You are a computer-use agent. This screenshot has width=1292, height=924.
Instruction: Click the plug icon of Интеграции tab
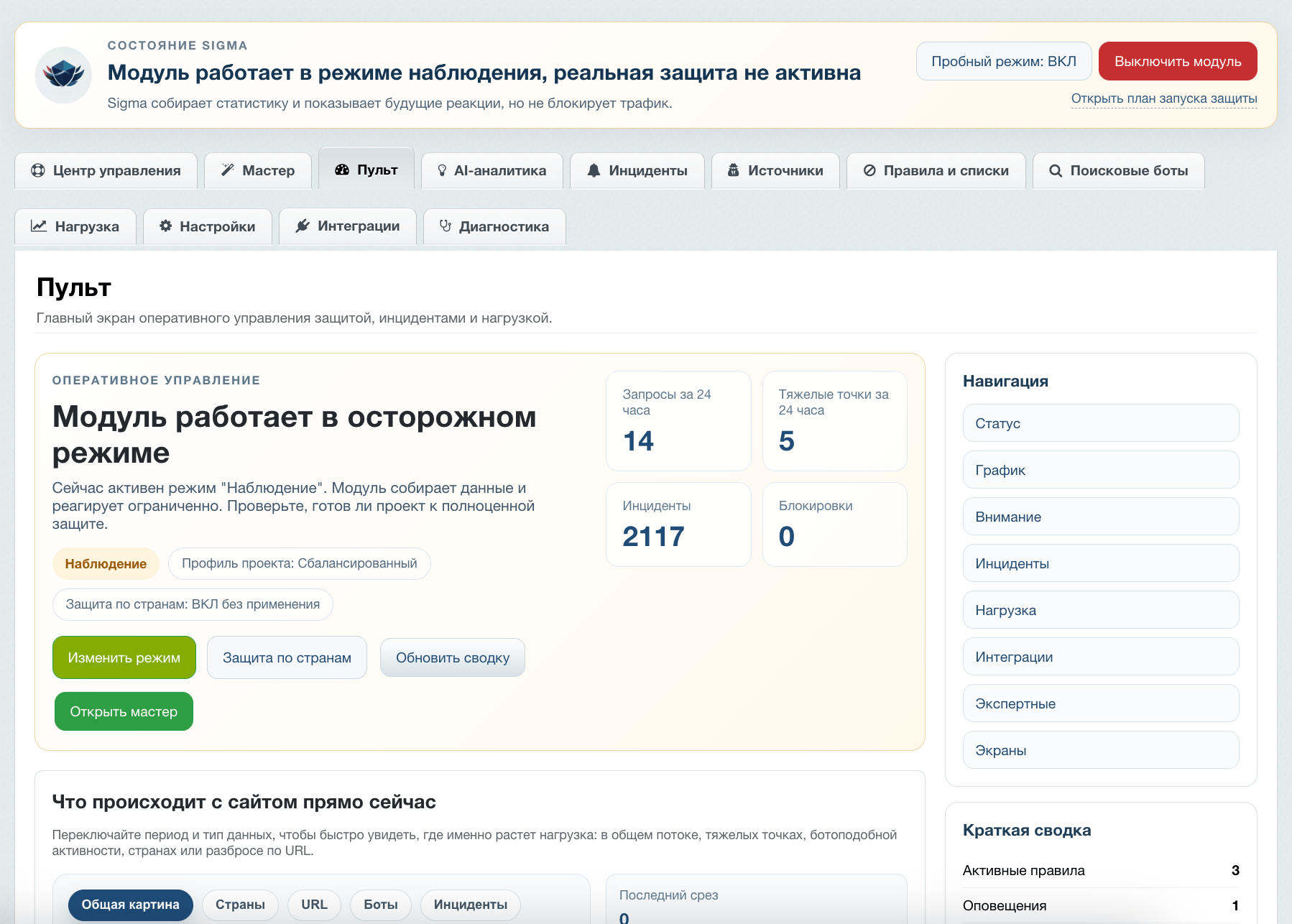303,226
